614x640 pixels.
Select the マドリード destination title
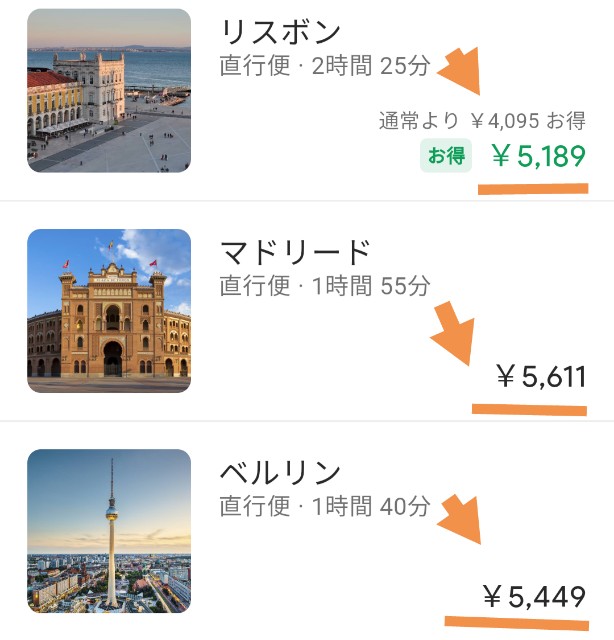click(295, 252)
